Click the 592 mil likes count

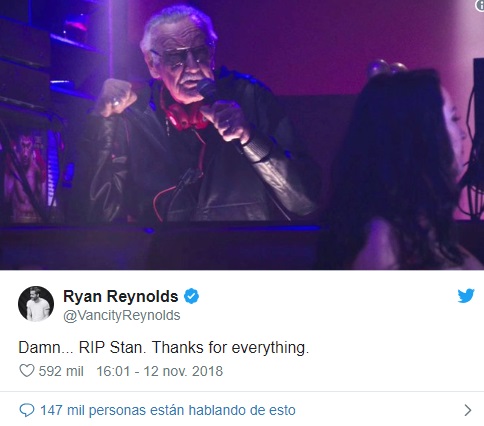coord(61,371)
